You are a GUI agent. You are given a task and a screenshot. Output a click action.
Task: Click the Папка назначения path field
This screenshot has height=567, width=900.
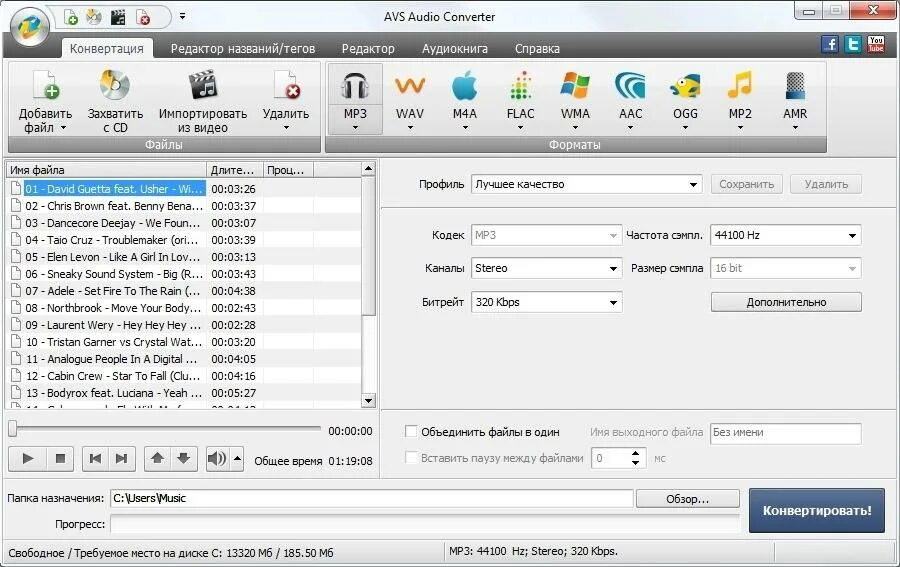pos(372,498)
